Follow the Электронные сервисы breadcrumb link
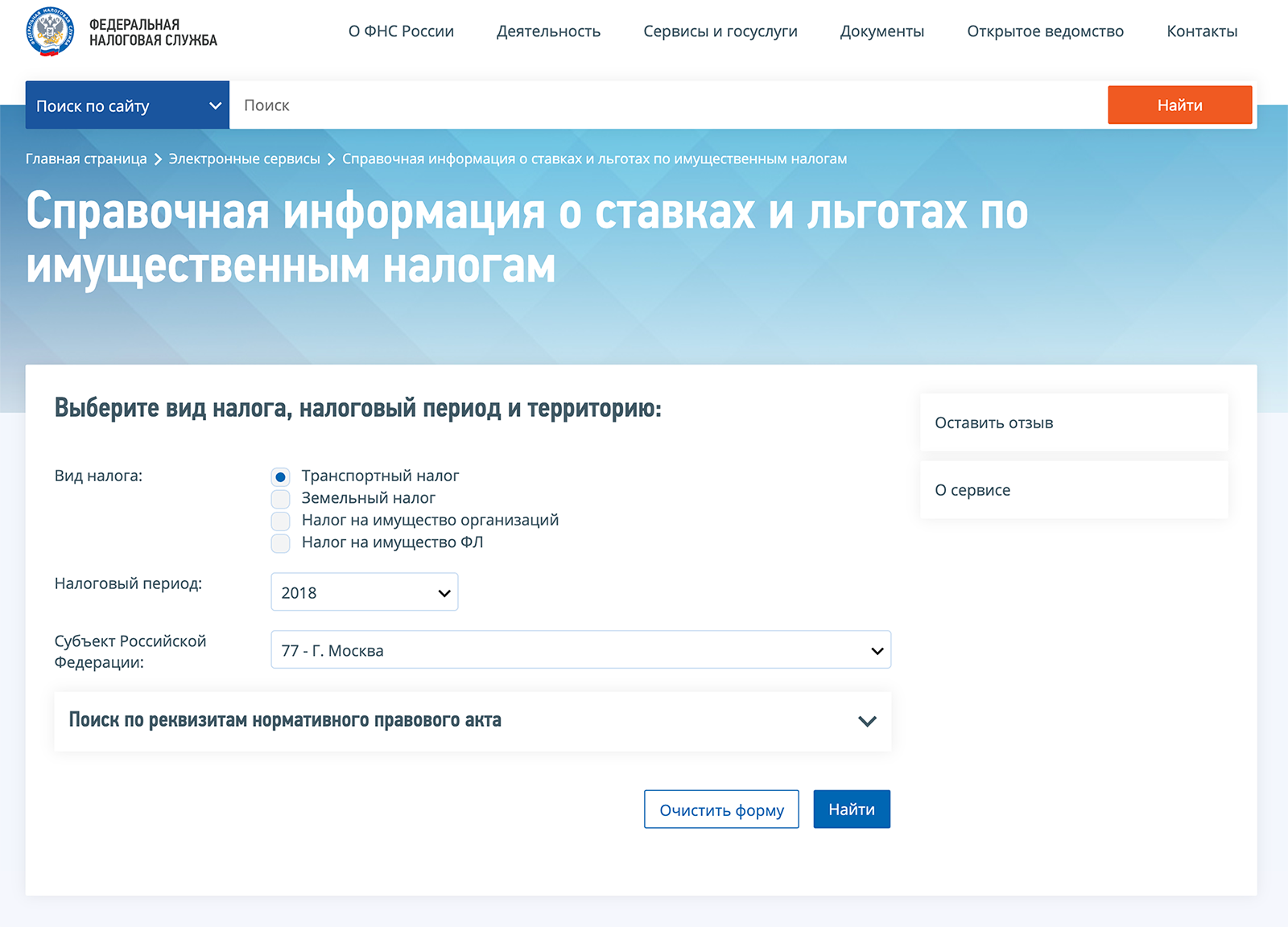This screenshot has height=927, width=1288. tap(244, 159)
